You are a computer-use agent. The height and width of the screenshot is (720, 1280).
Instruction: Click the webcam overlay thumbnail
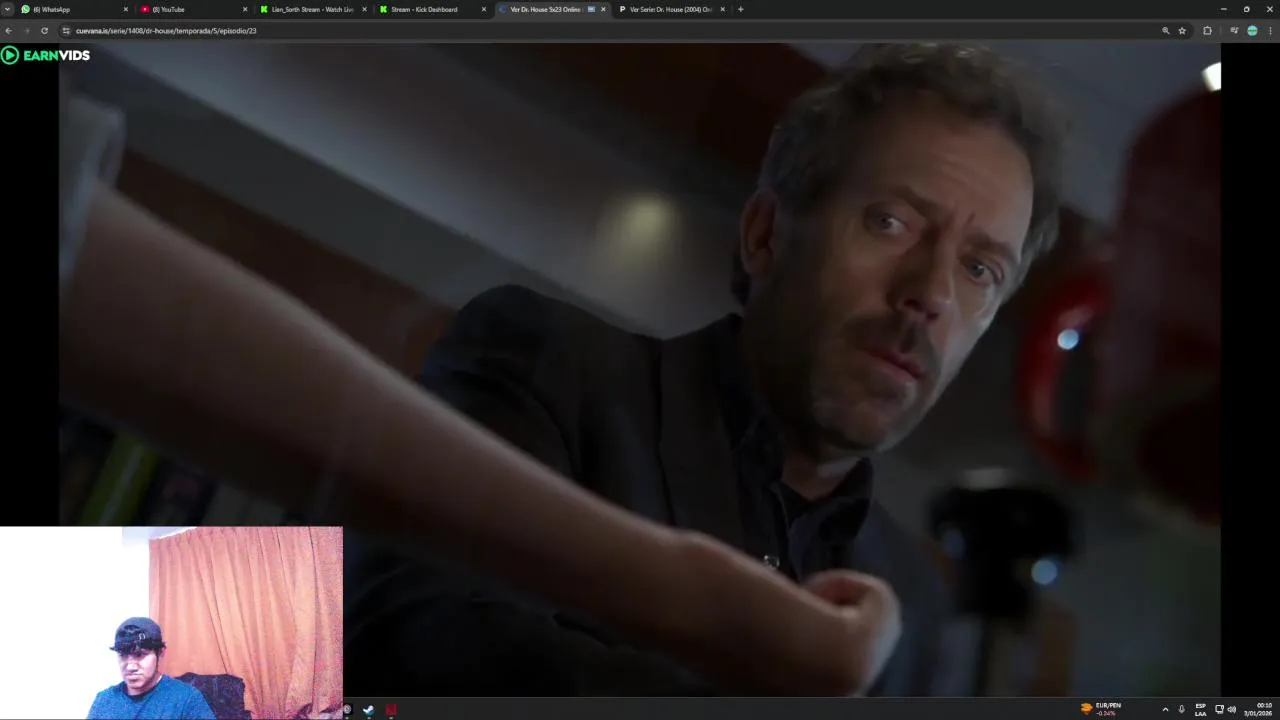(x=171, y=622)
